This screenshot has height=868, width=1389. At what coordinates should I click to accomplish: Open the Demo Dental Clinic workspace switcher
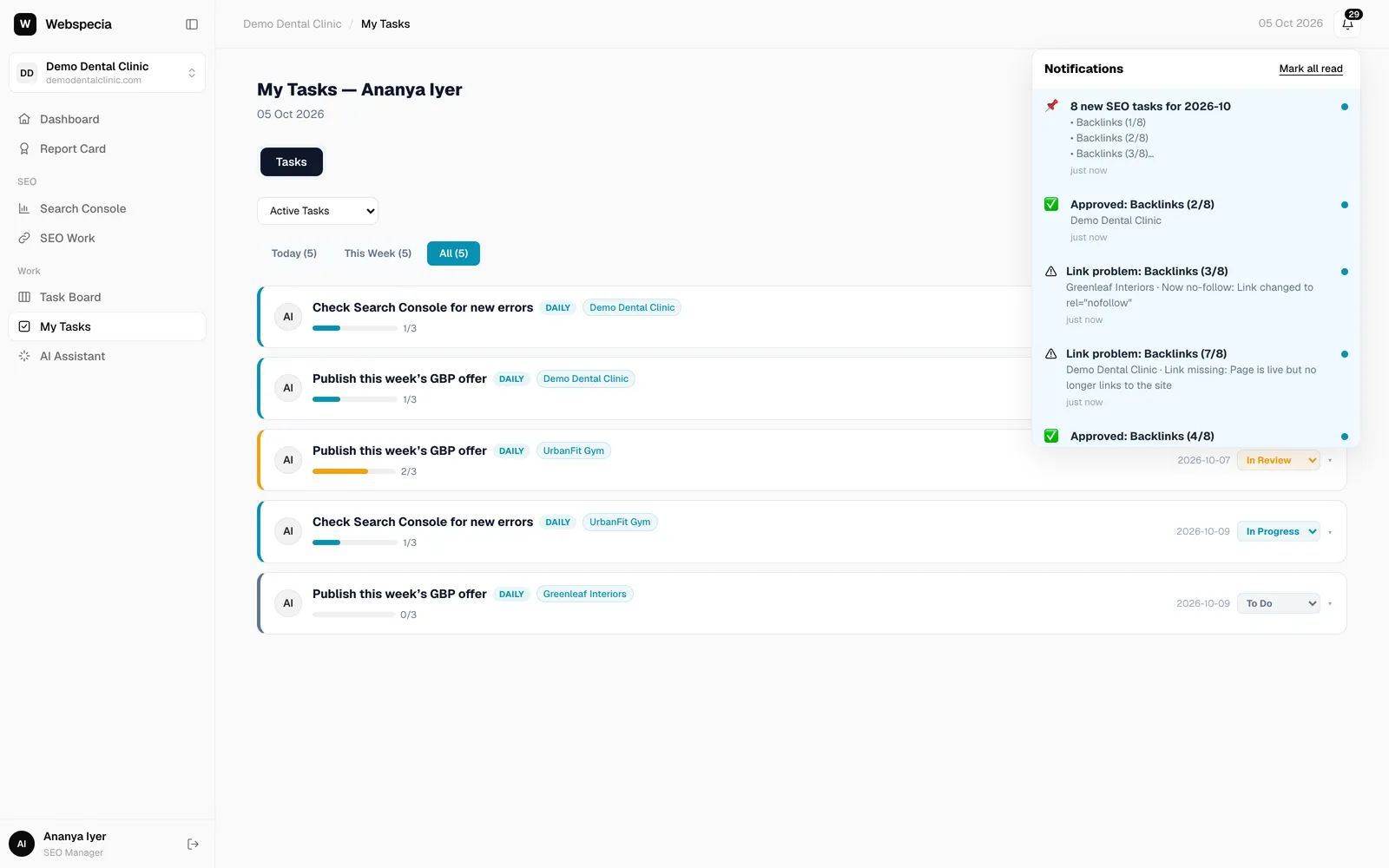tap(107, 73)
